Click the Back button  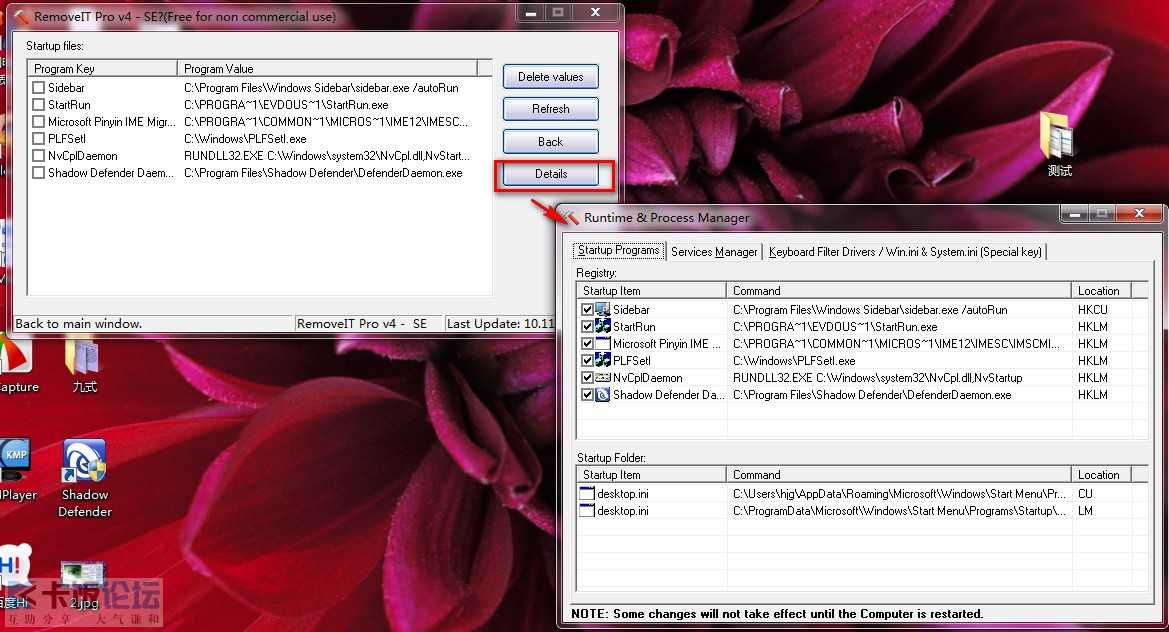(550, 142)
